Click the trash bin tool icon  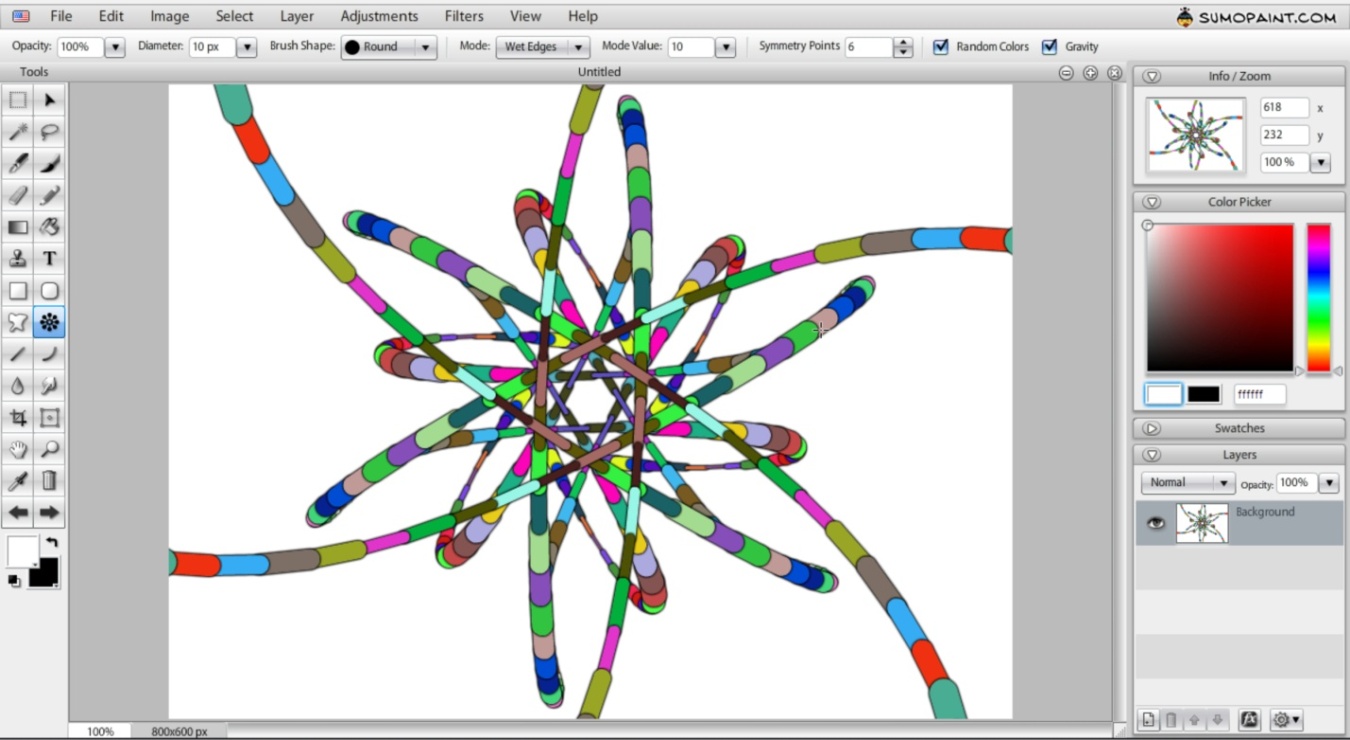49,481
